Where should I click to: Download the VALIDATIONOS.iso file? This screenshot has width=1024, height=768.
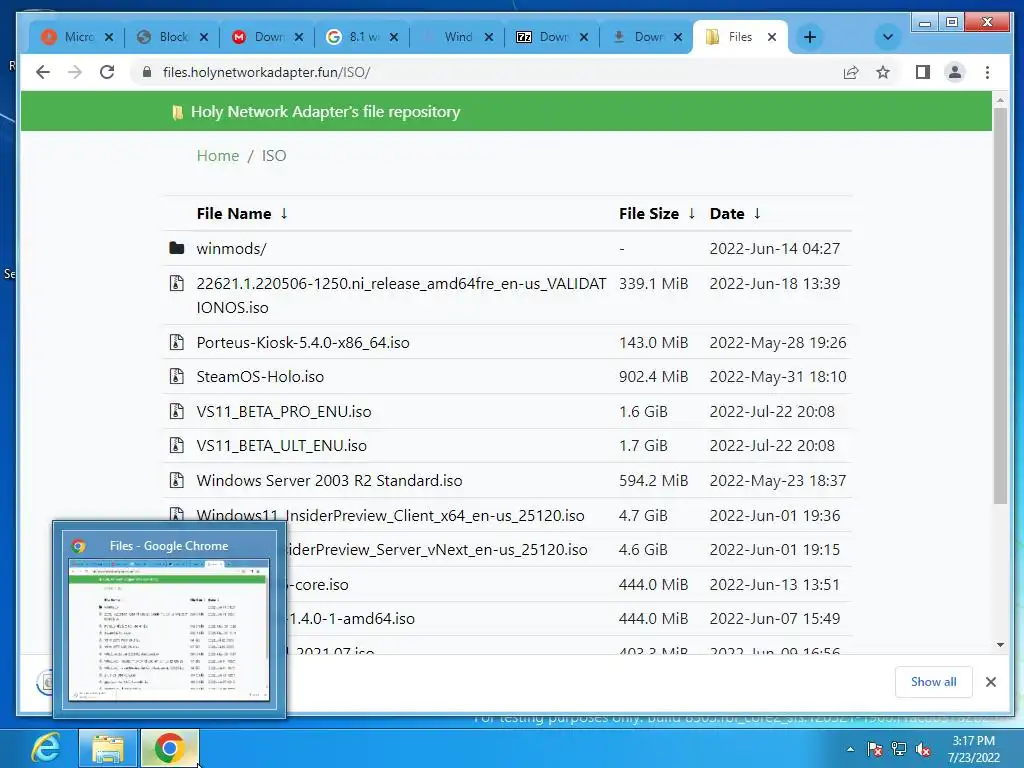(x=401, y=295)
